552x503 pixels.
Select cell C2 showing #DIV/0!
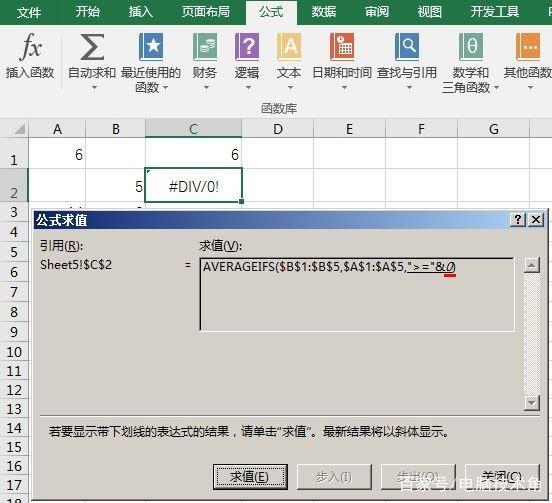pyautogui.click(x=194, y=186)
